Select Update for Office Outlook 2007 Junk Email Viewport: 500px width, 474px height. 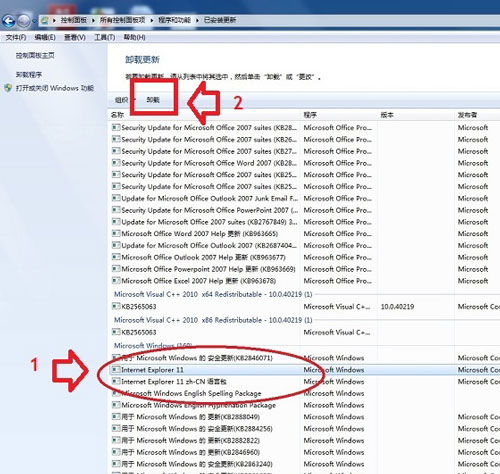click(305, 198)
